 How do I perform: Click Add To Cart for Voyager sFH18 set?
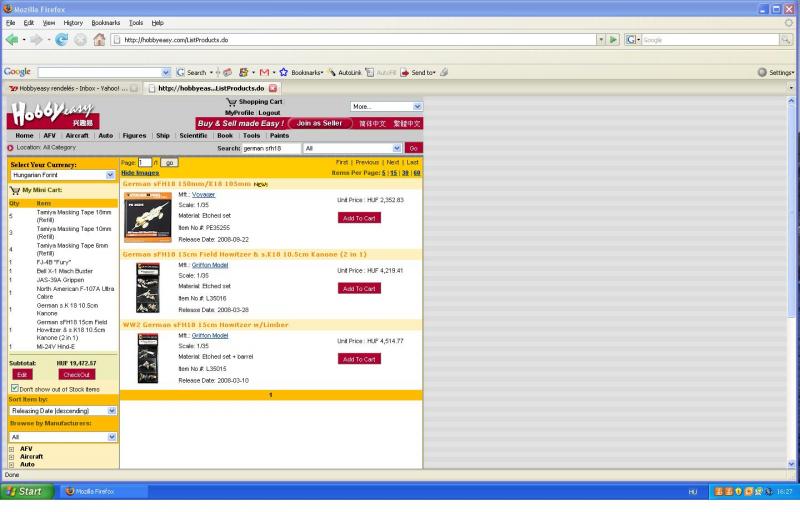click(x=359, y=217)
